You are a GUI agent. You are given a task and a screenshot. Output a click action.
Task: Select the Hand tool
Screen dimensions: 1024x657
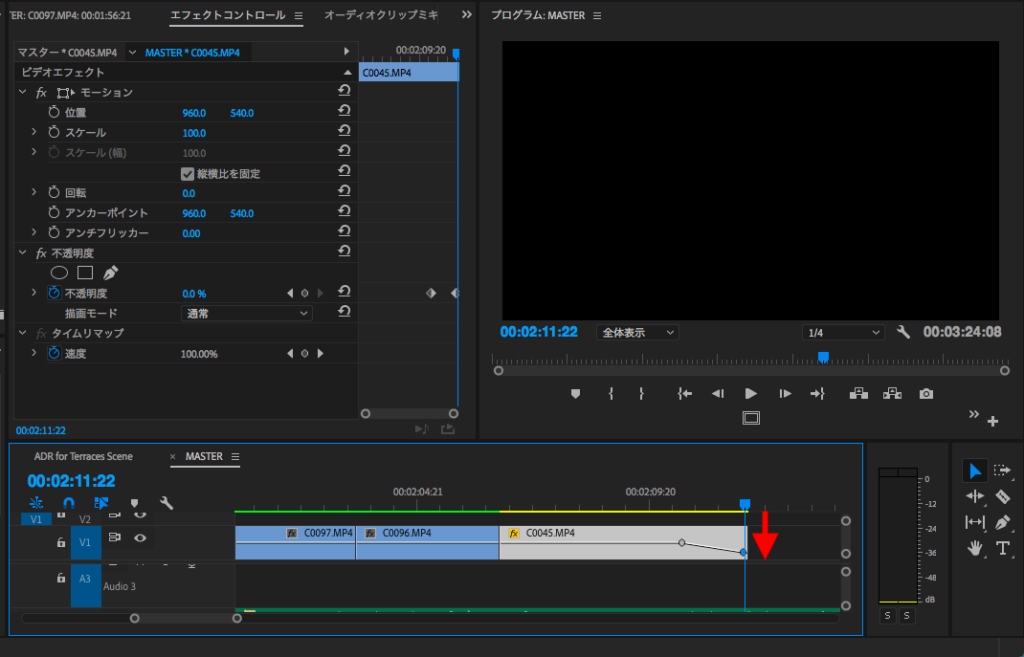coord(975,548)
